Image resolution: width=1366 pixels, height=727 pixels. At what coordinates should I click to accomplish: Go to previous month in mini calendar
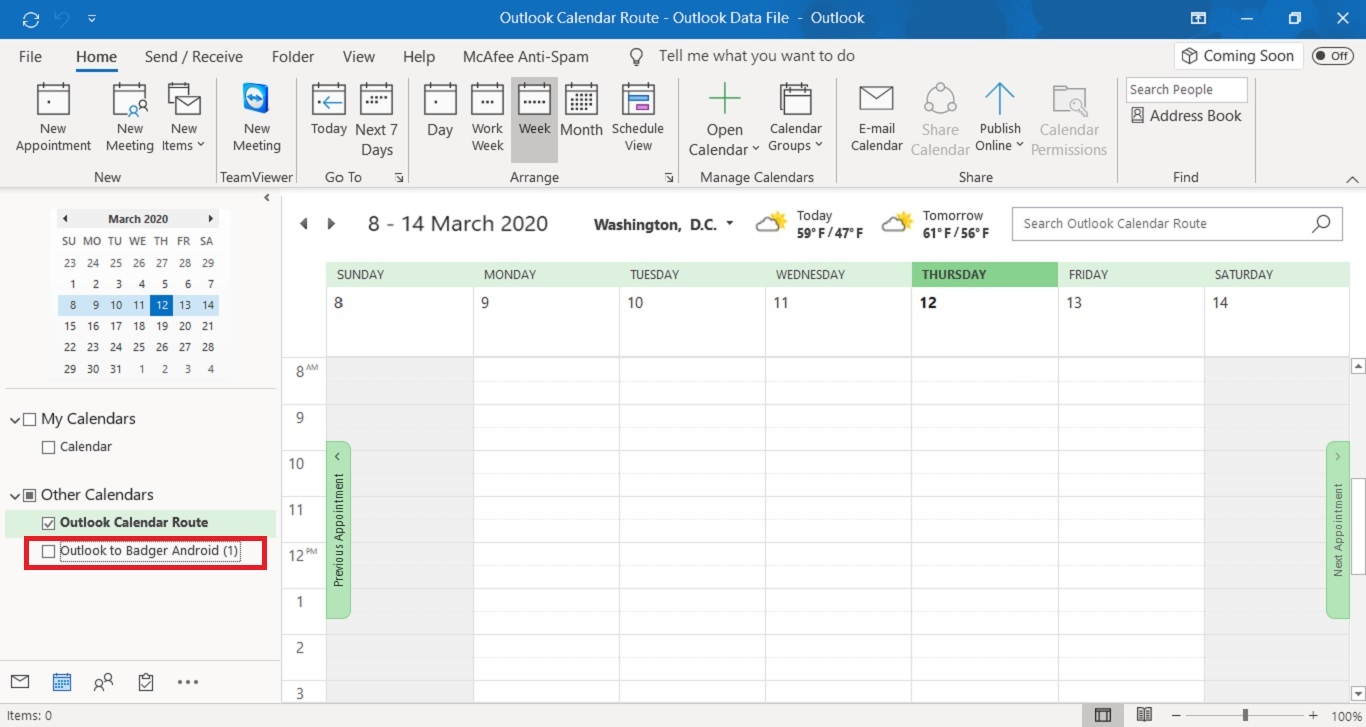(x=65, y=219)
